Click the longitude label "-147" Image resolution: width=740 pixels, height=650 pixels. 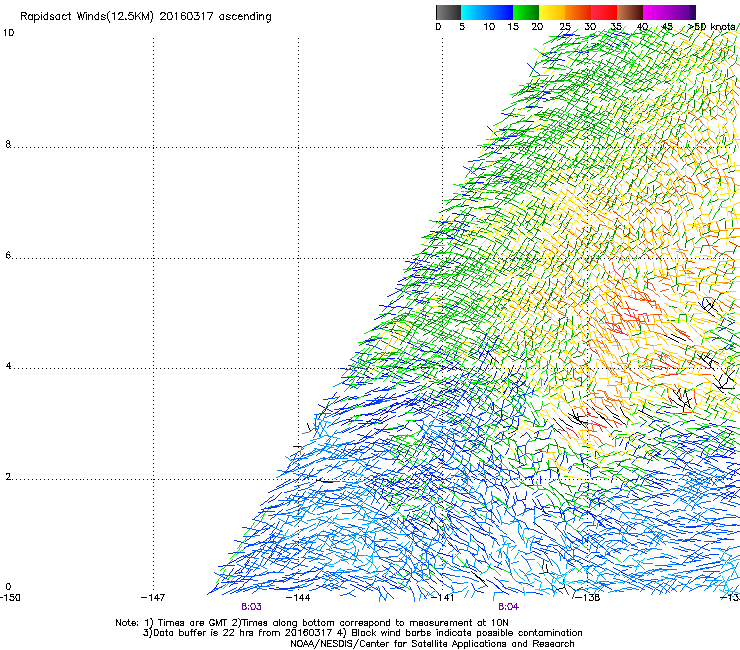point(153,598)
